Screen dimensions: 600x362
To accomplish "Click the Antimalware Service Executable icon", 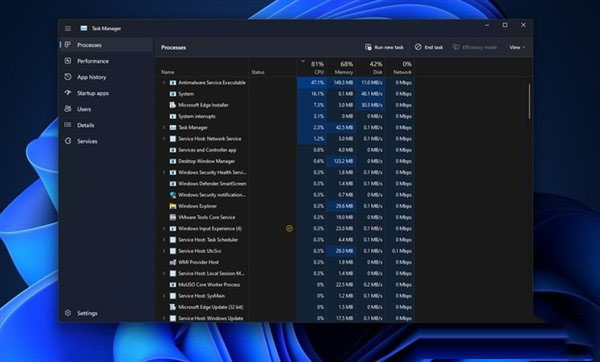I will [173, 83].
